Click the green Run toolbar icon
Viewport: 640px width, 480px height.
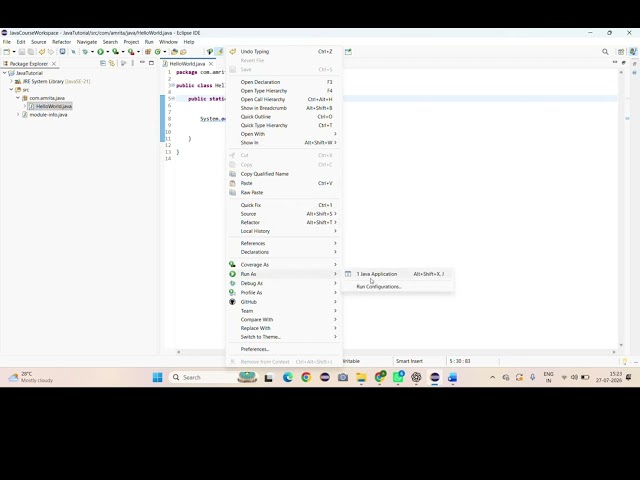[x=100, y=52]
